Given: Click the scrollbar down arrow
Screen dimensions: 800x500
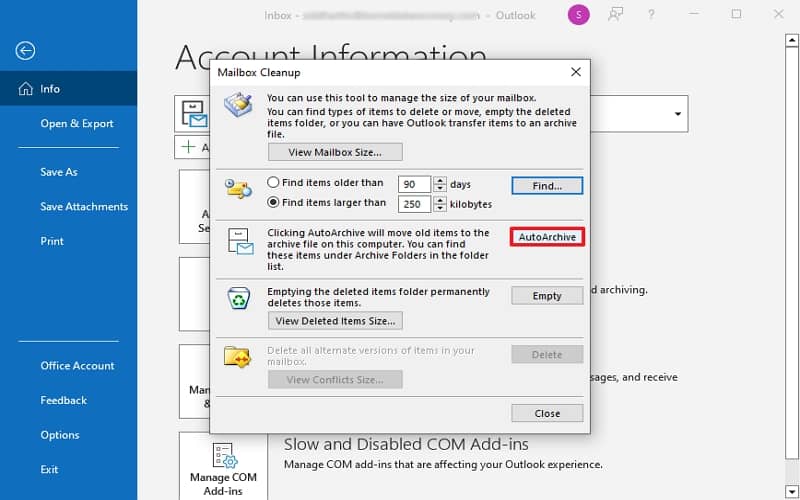Looking at the screenshot, I should (791, 491).
